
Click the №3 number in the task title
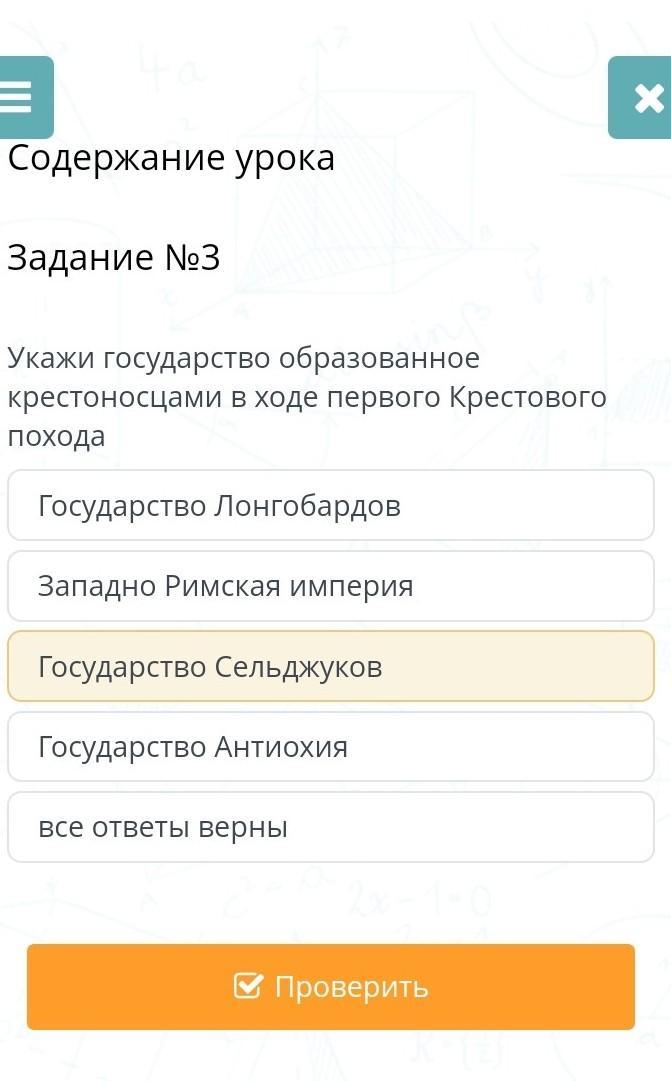pos(189,258)
